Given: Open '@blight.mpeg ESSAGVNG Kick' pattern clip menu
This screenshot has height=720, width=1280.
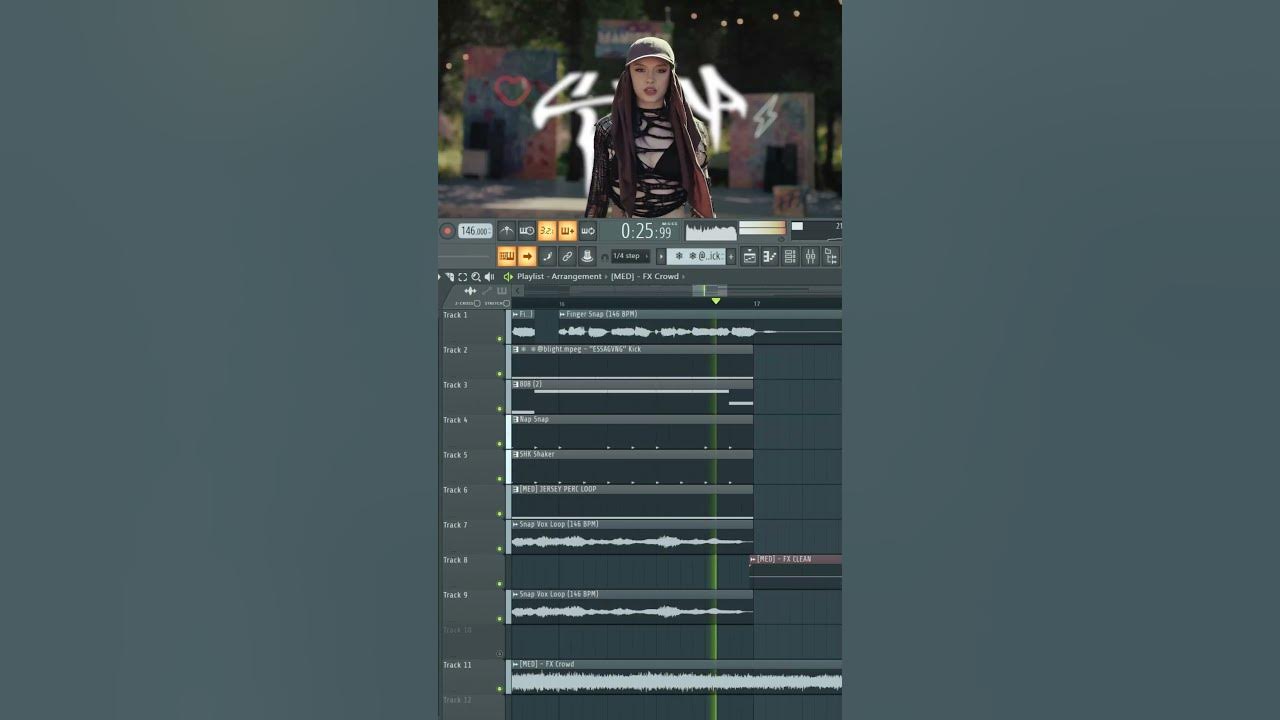Looking at the screenshot, I should tap(516, 350).
